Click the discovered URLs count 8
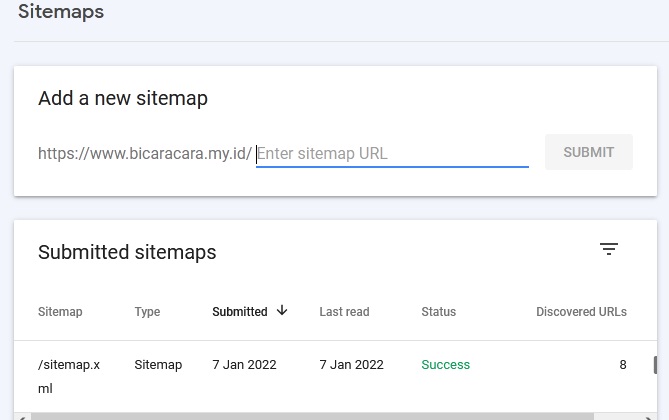 point(623,365)
